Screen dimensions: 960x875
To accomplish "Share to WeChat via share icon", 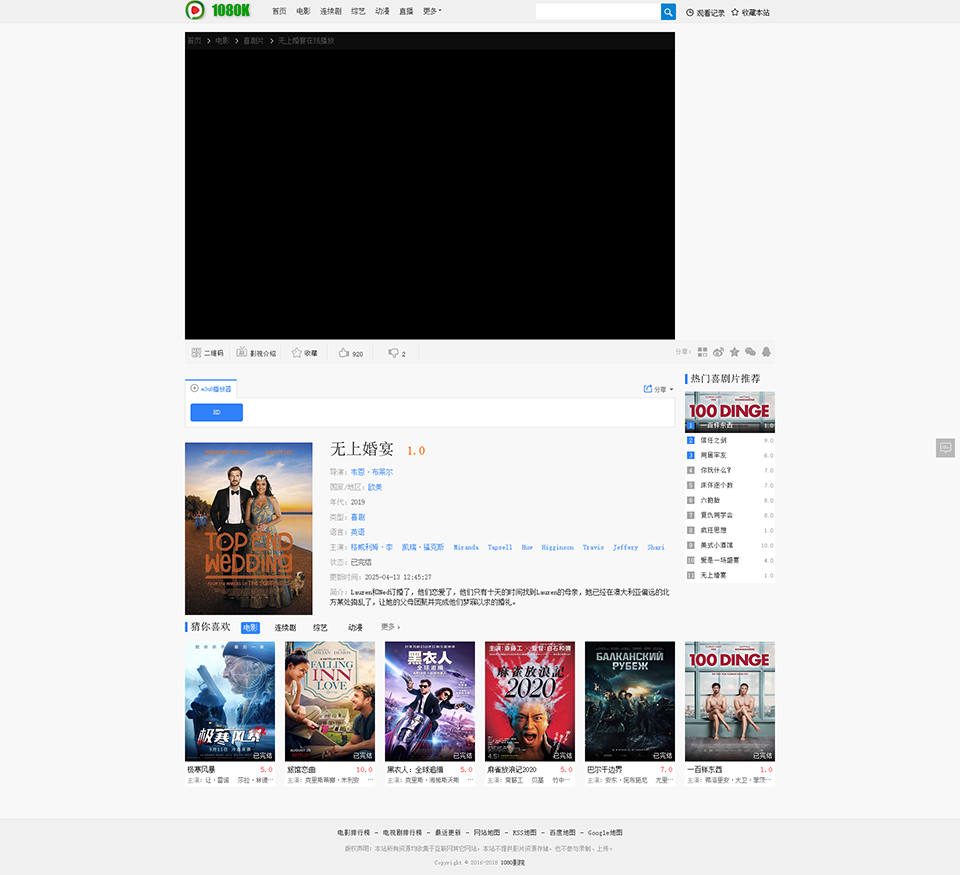I will (x=750, y=352).
